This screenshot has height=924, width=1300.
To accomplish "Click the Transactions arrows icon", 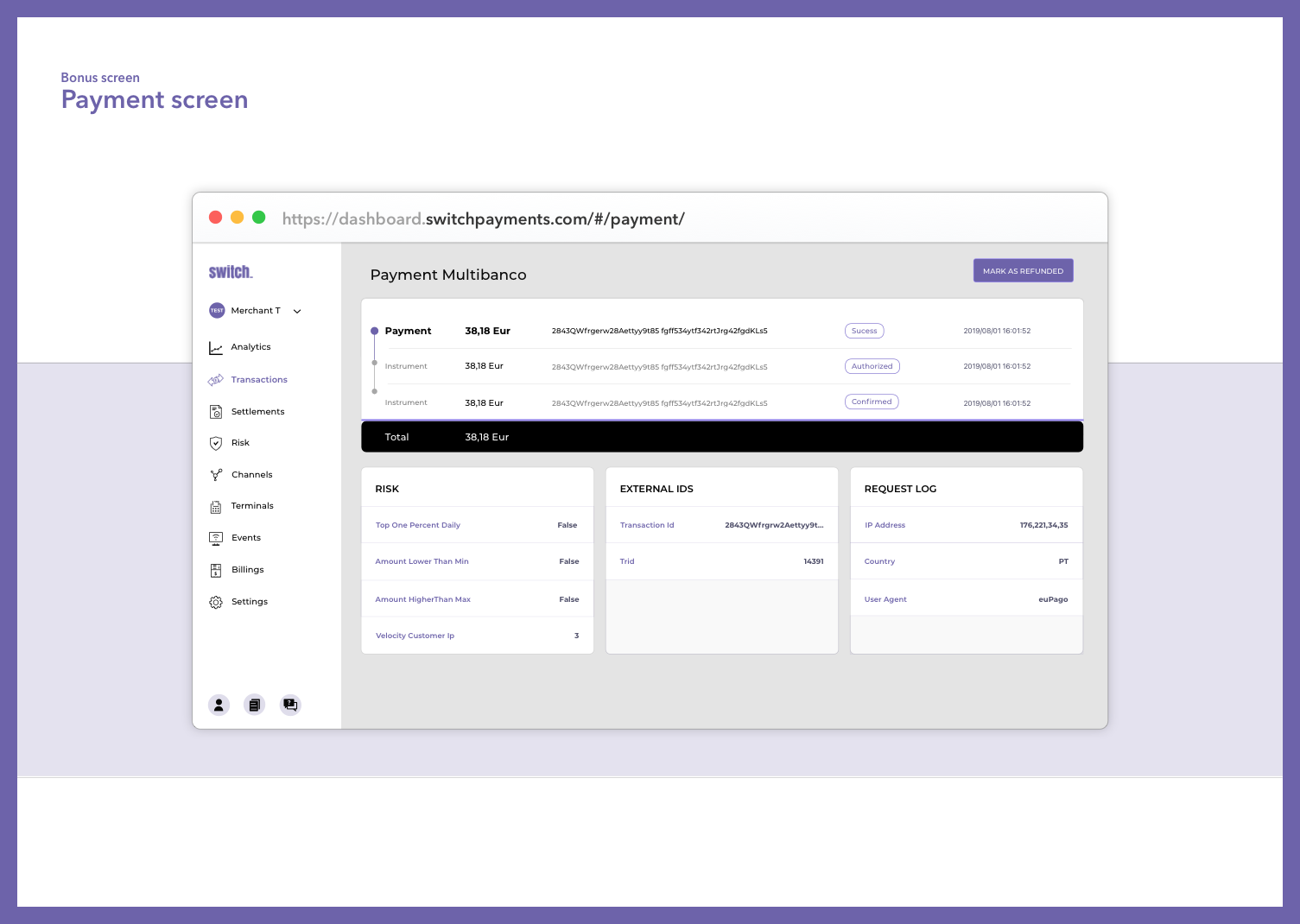I will (216, 380).
